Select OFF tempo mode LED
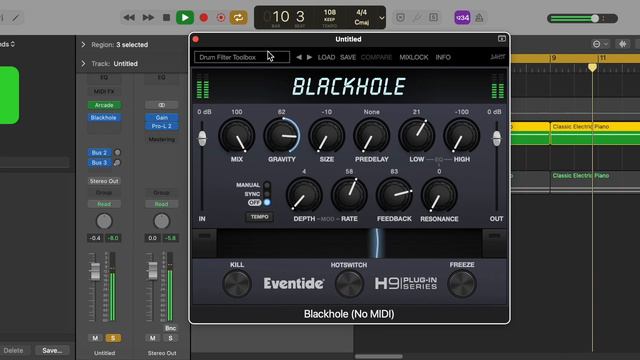The image size is (640, 360). [x=267, y=202]
